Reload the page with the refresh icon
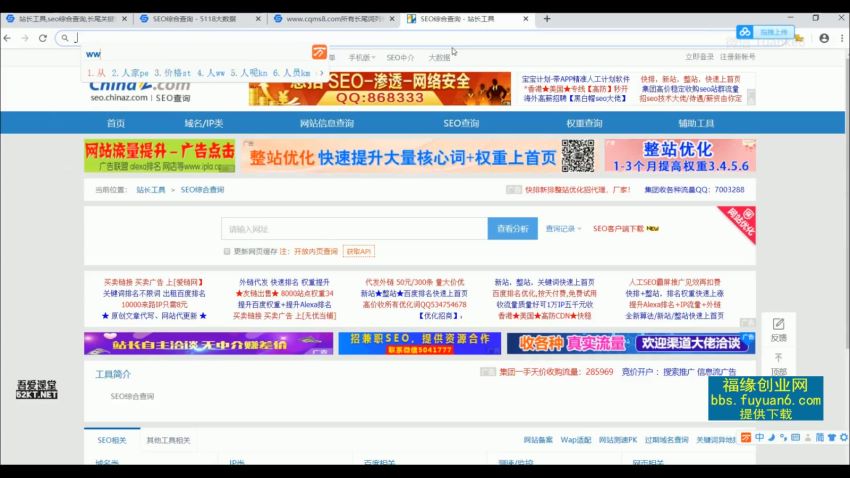This screenshot has height=478, width=850. pos(43,38)
